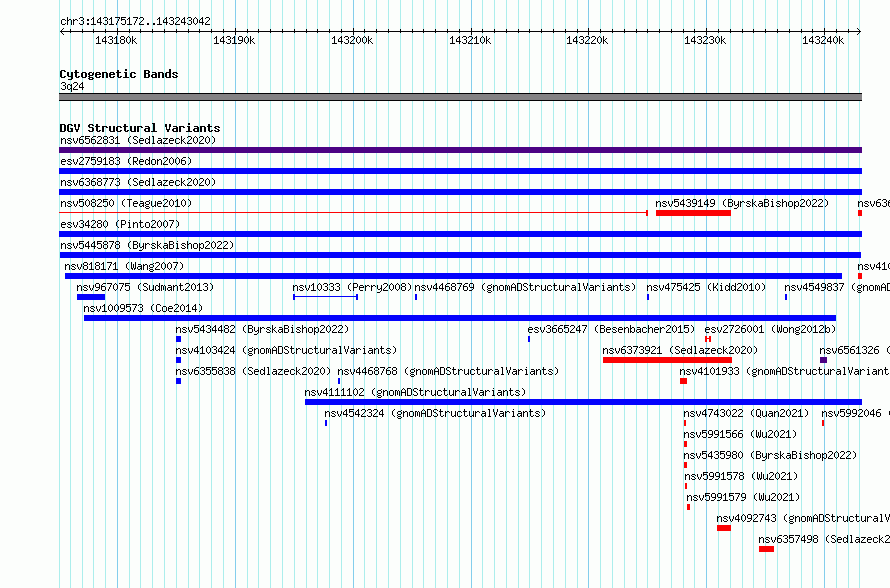Open the esv2726001 (Wong2012b) label

coord(770,329)
